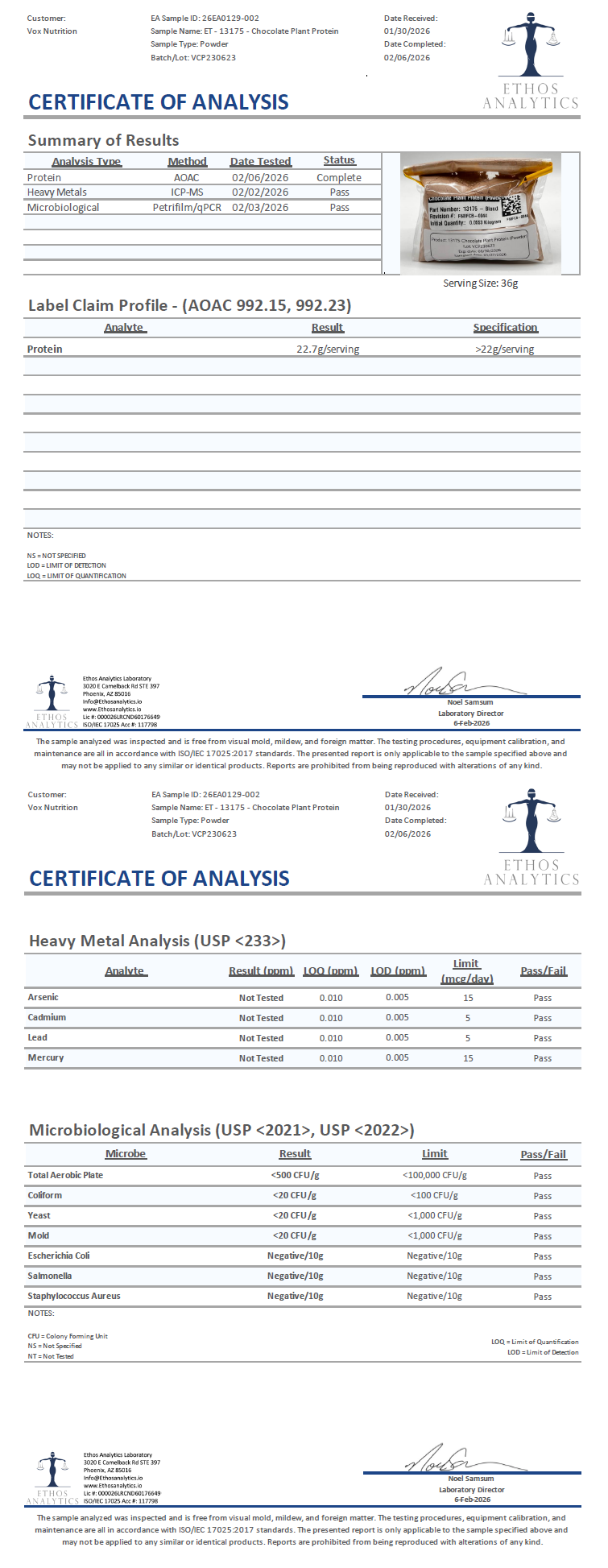This screenshot has width=608, height=1568.
Task: Click the Ethos Analytics logo atop the second page
Action: 531,837
